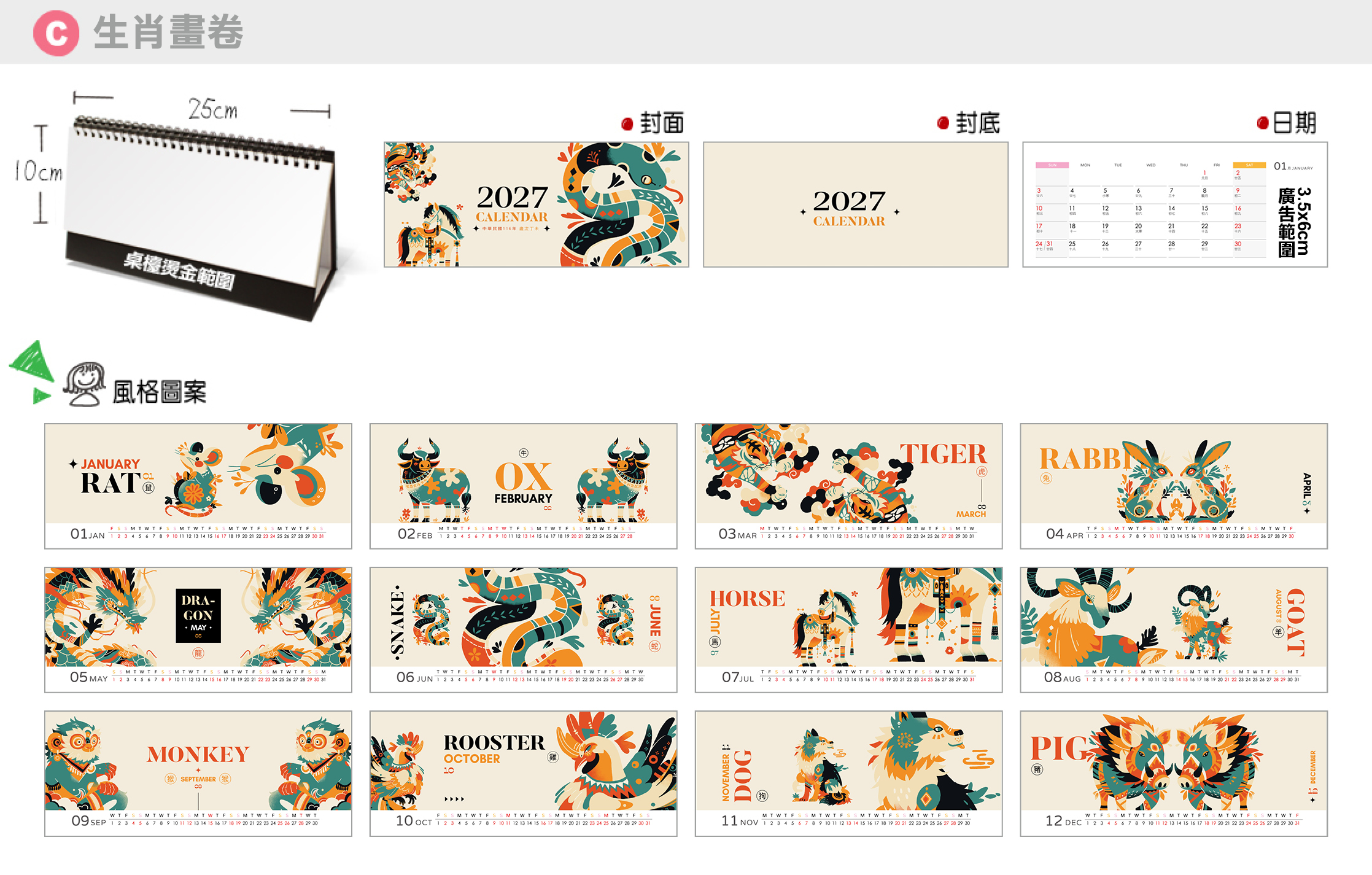Select the July HORSE calendar page
1372x875 pixels.
pyautogui.click(x=849, y=629)
